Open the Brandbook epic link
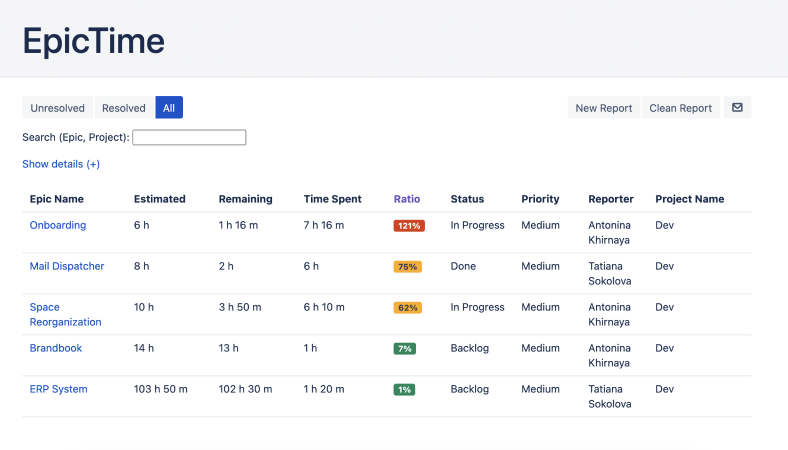788x450 pixels. (56, 348)
